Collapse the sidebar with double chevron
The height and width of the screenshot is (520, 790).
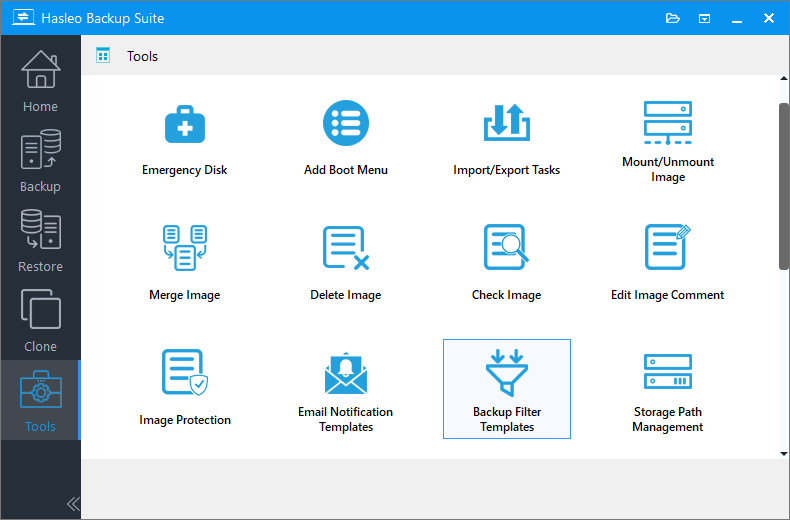tap(73, 504)
